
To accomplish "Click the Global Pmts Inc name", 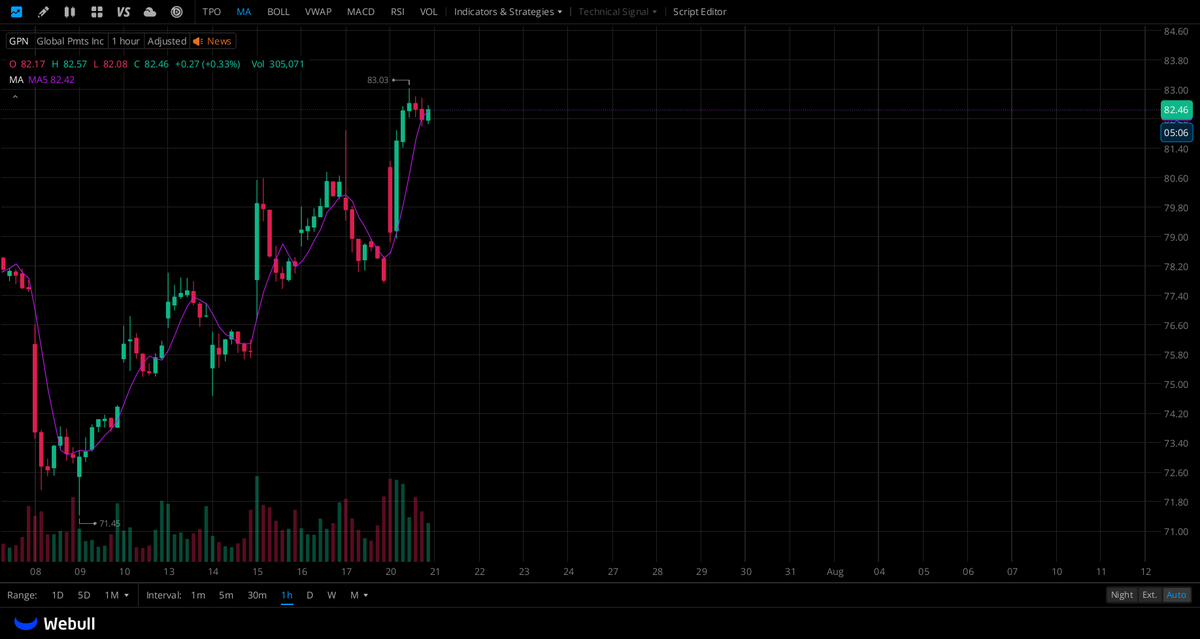I will click(x=70, y=41).
